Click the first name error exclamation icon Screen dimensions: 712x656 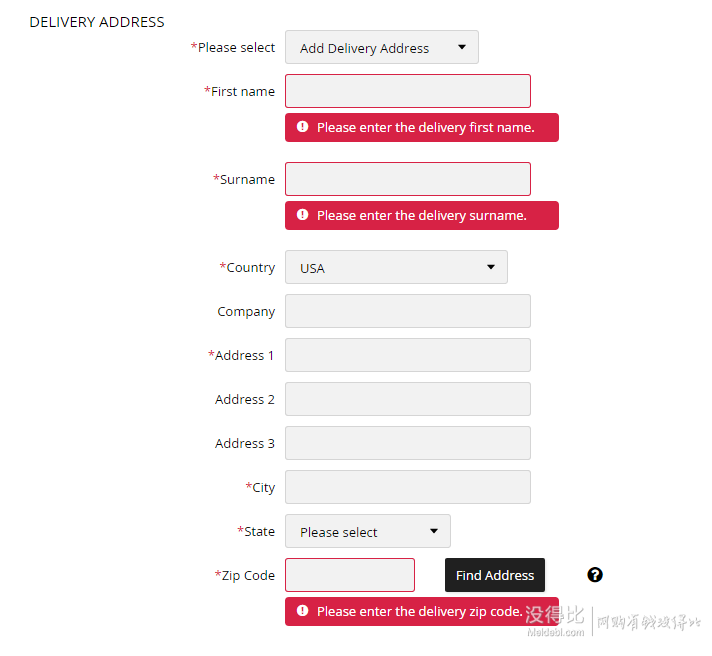pos(302,127)
